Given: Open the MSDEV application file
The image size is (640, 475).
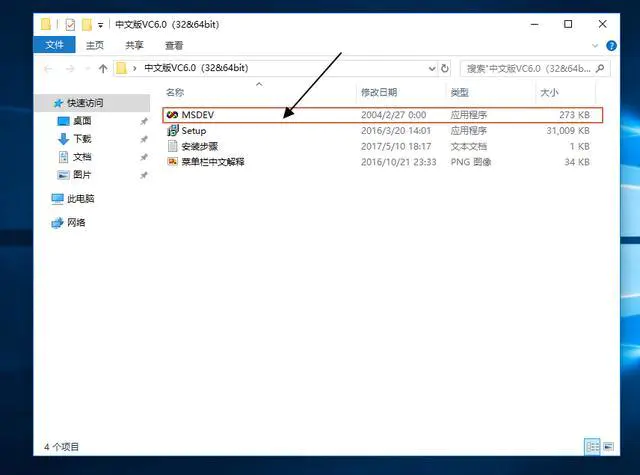Looking at the screenshot, I should 382,115.
